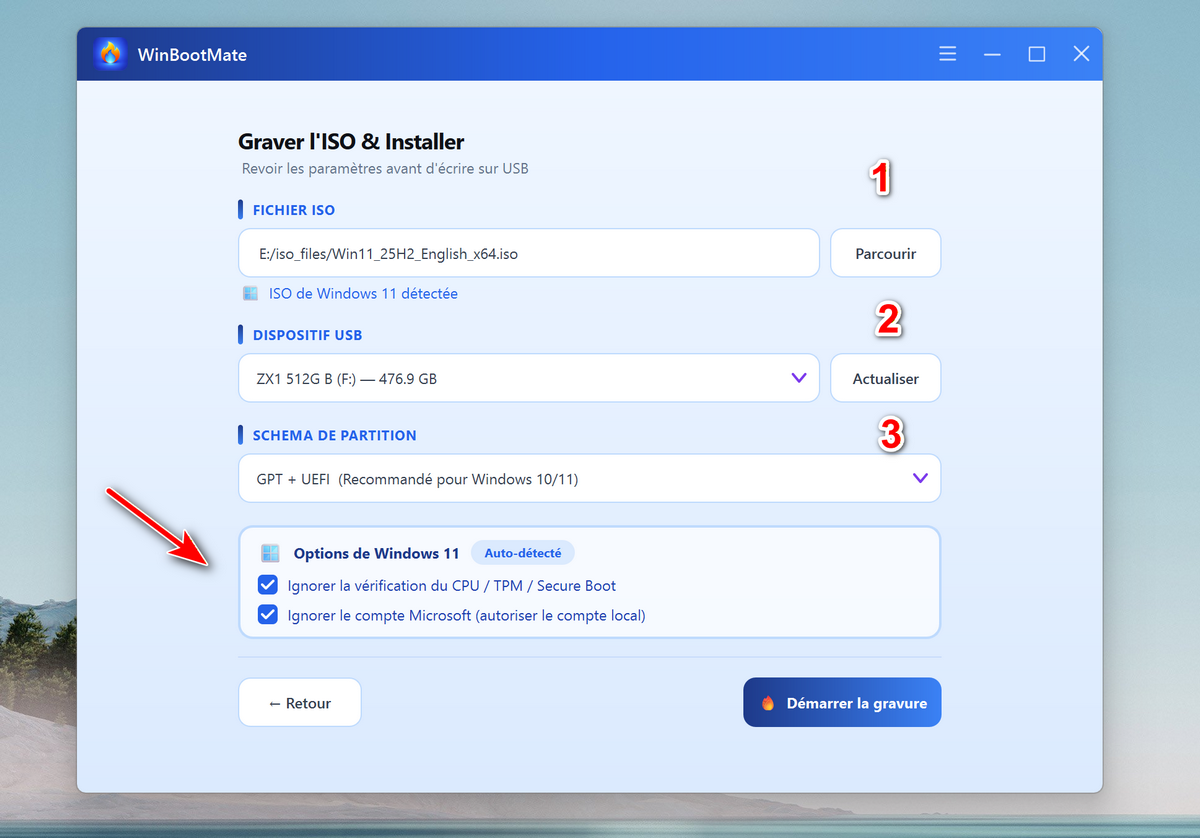The width and height of the screenshot is (1200, 838).
Task: Minimize the WinBootMate window
Action: (x=992, y=54)
